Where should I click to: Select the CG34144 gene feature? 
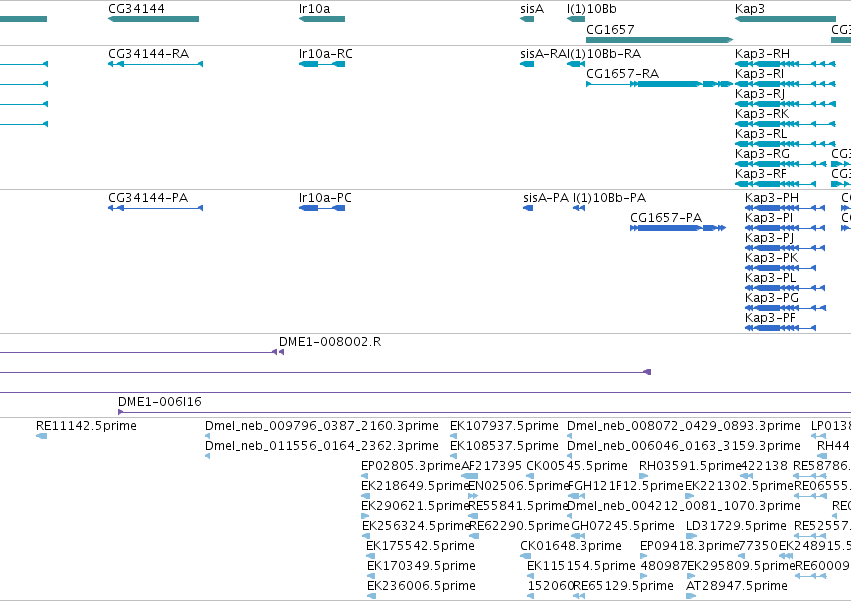(x=154, y=19)
